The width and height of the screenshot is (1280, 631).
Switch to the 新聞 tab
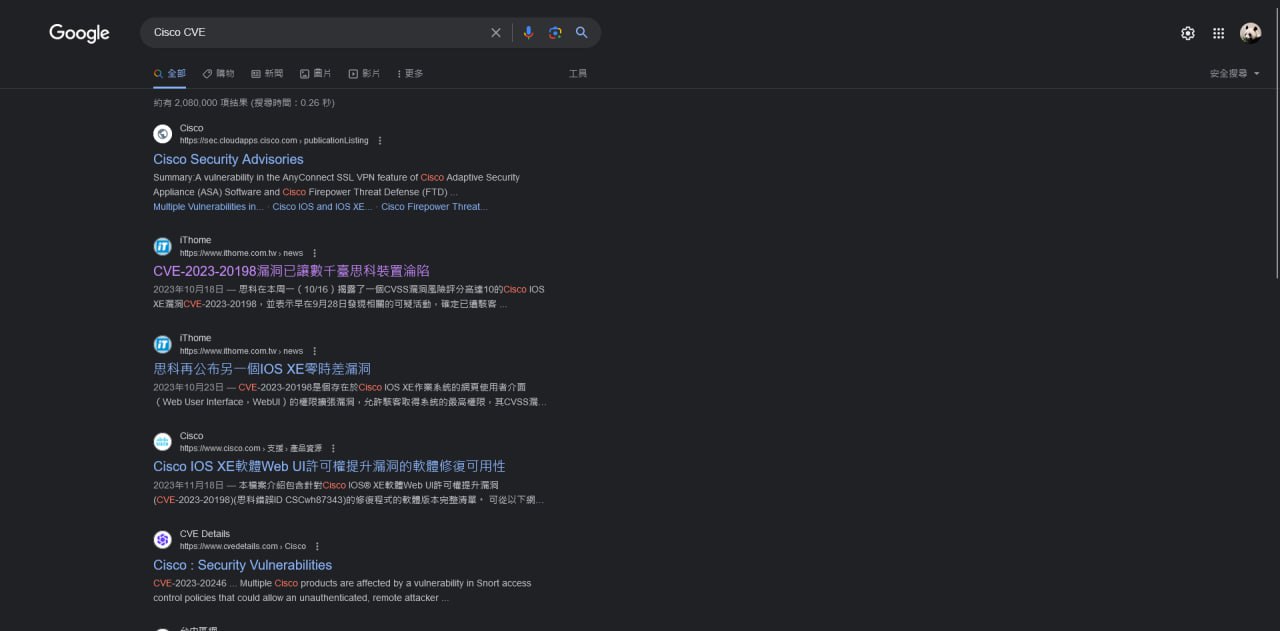[267, 73]
